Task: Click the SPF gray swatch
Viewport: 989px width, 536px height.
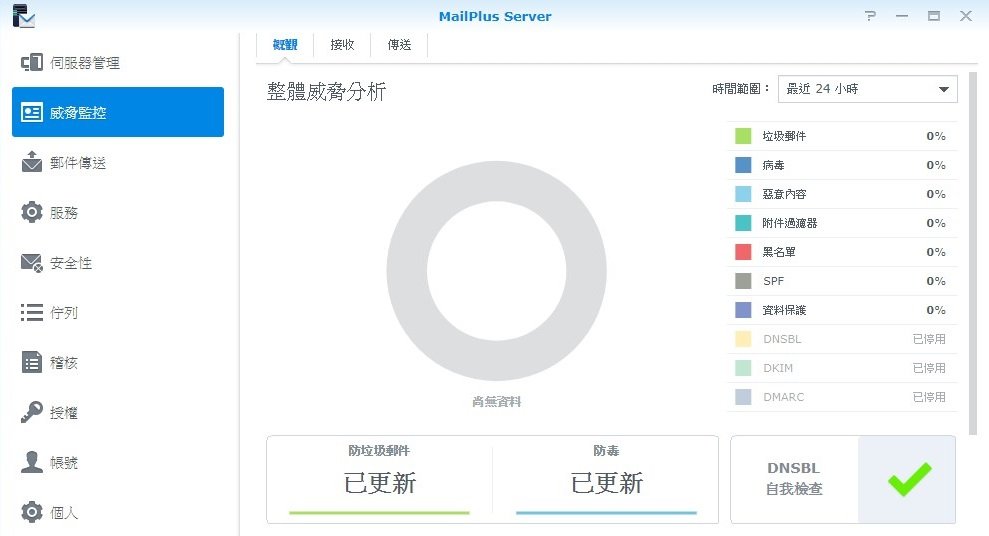Action: pyautogui.click(x=743, y=281)
